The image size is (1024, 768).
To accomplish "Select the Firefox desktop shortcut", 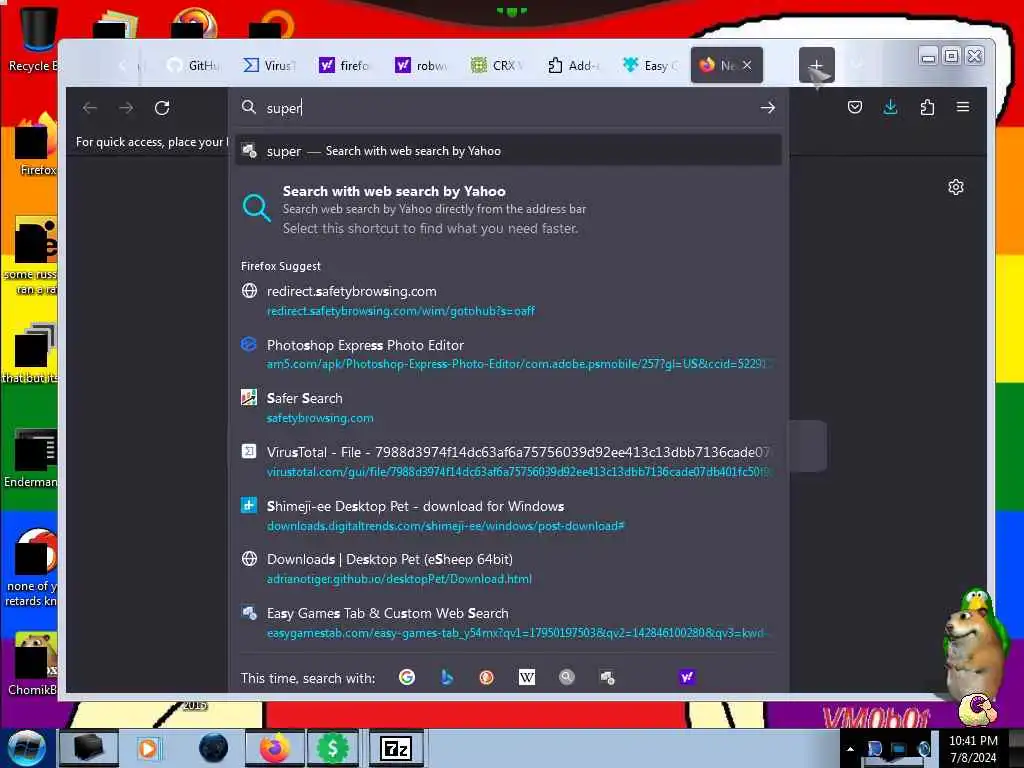I will (x=34, y=145).
